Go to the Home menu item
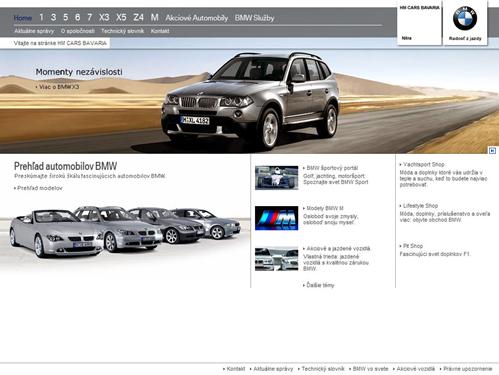 [23, 18]
